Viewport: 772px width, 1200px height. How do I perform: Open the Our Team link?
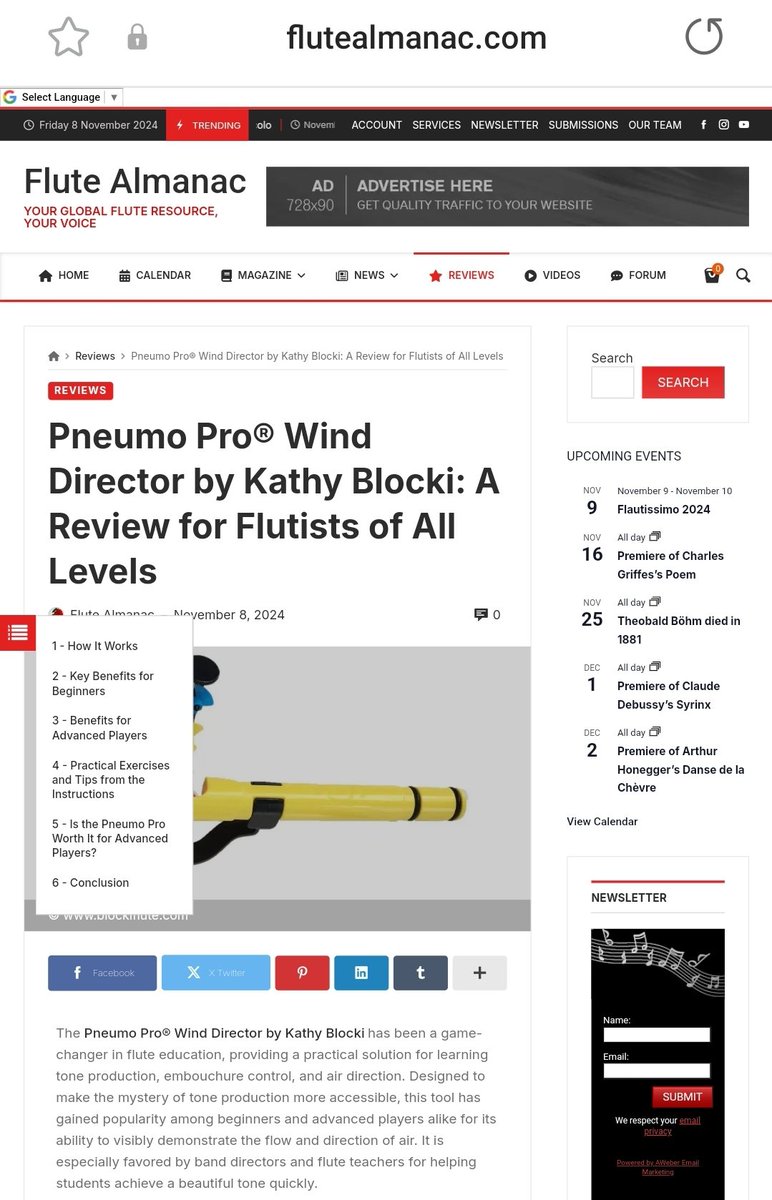(x=655, y=125)
